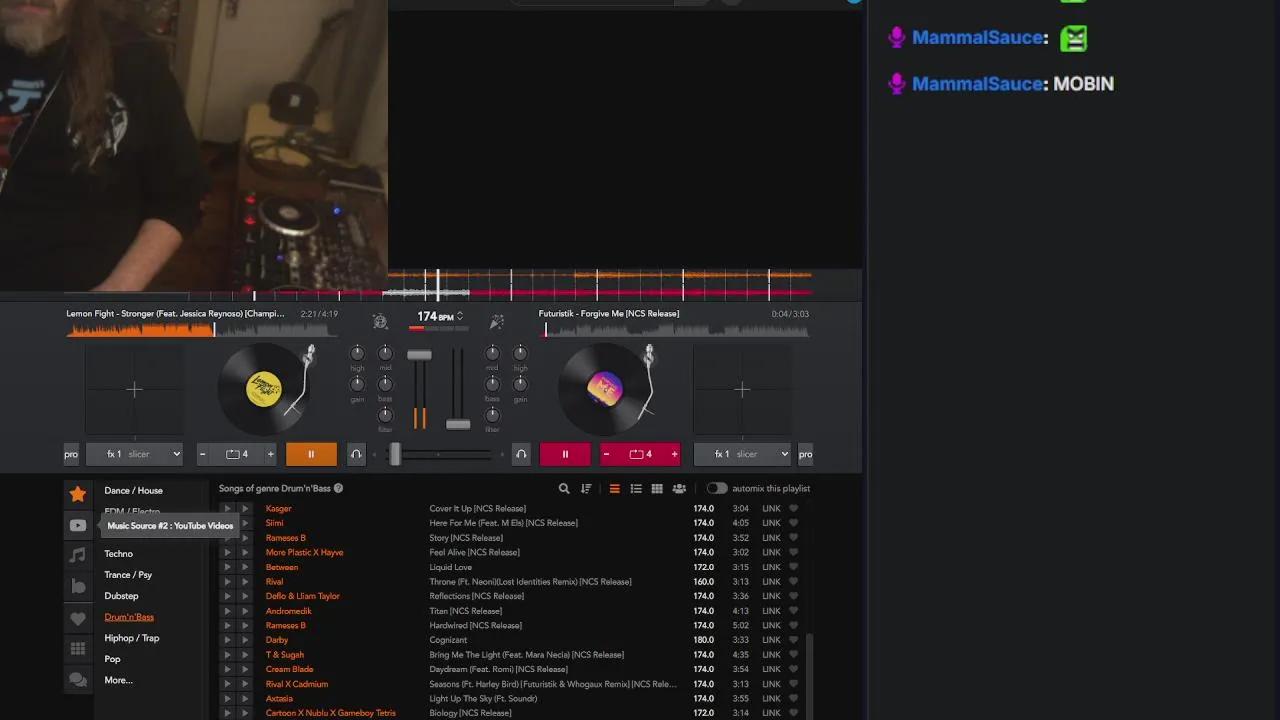Click the LINK for the Rival track
Screen dimensions: 1280x720
tap(771, 582)
